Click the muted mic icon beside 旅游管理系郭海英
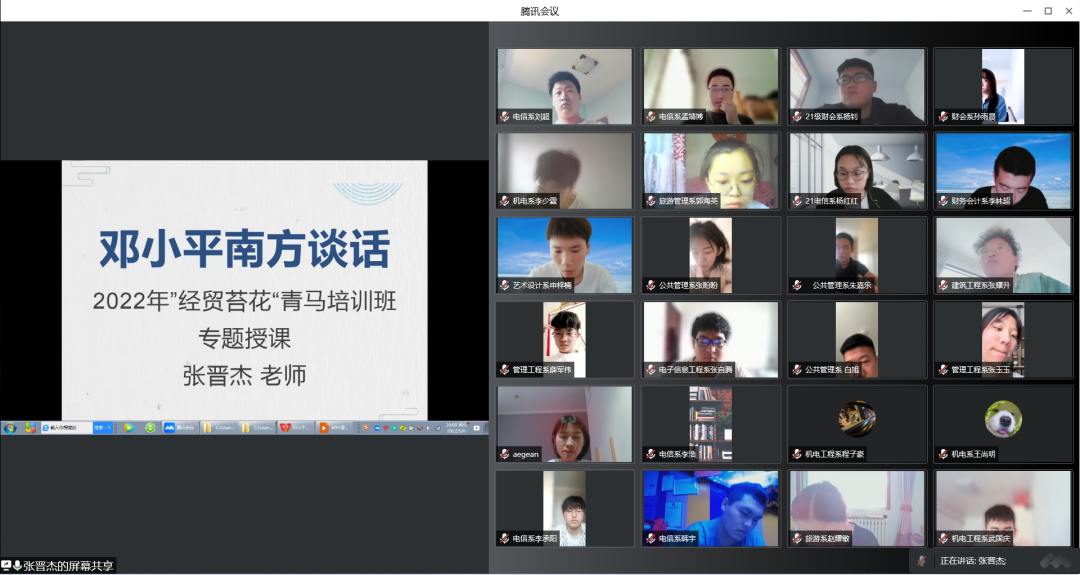The width and height of the screenshot is (1080, 575). (651, 201)
